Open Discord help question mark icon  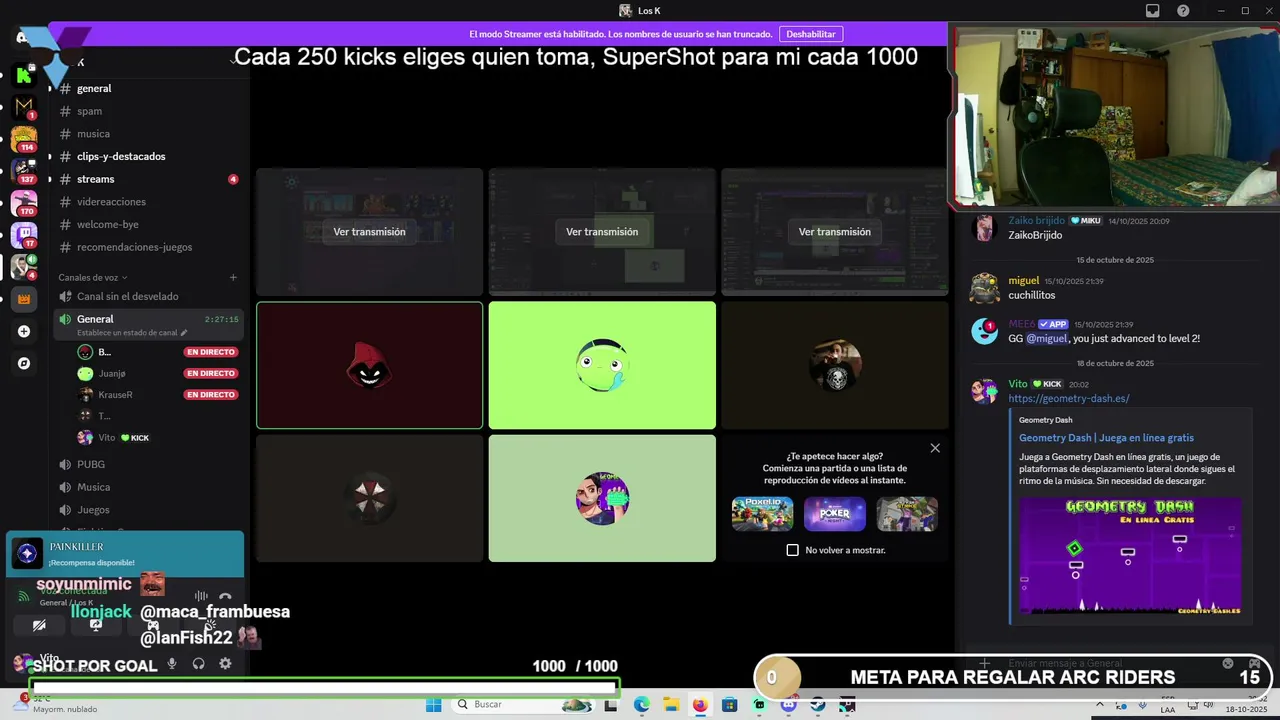tap(1183, 11)
